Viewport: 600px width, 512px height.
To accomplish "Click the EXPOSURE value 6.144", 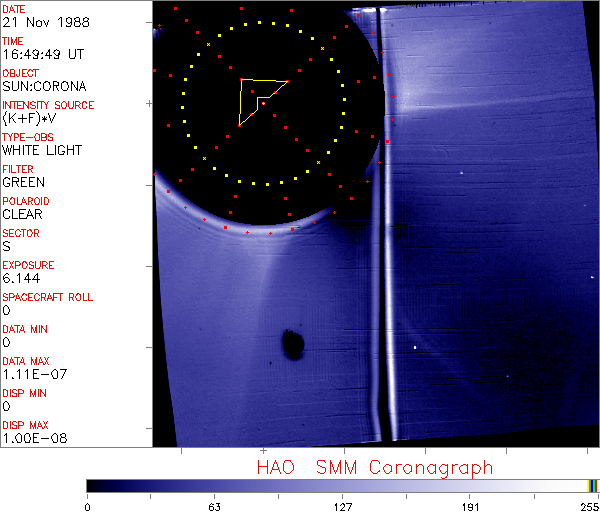I will pyautogui.click(x=22, y=278).
